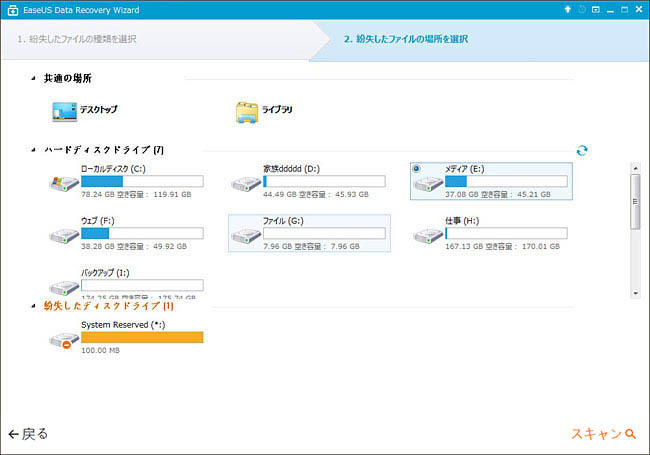
Task: Click the ファイル (G:) drive icon
Action: coord(246,236)
